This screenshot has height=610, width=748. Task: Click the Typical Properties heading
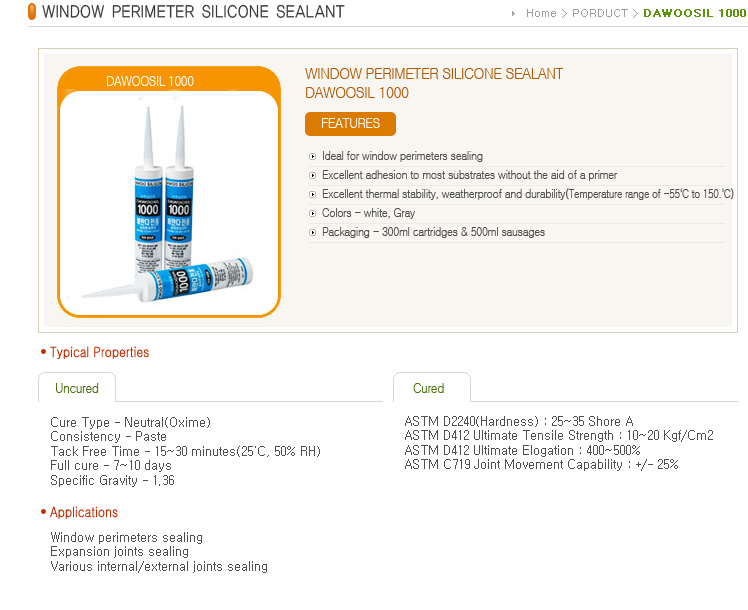coord(99,352)
